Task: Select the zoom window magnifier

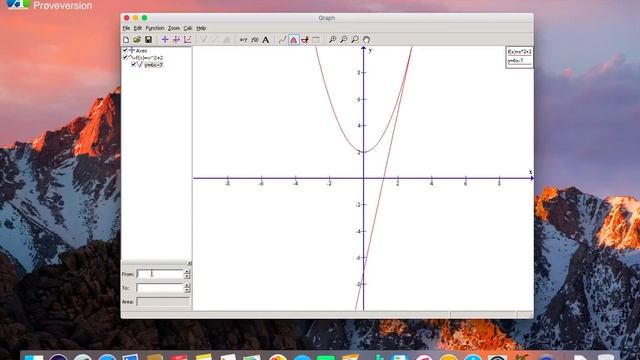Action: coord(355,40)
